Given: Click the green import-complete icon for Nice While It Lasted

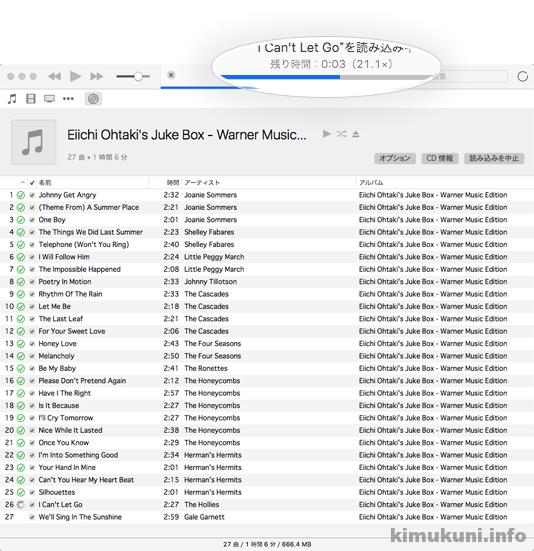Looking at the screenshot, I should (21, 430).
